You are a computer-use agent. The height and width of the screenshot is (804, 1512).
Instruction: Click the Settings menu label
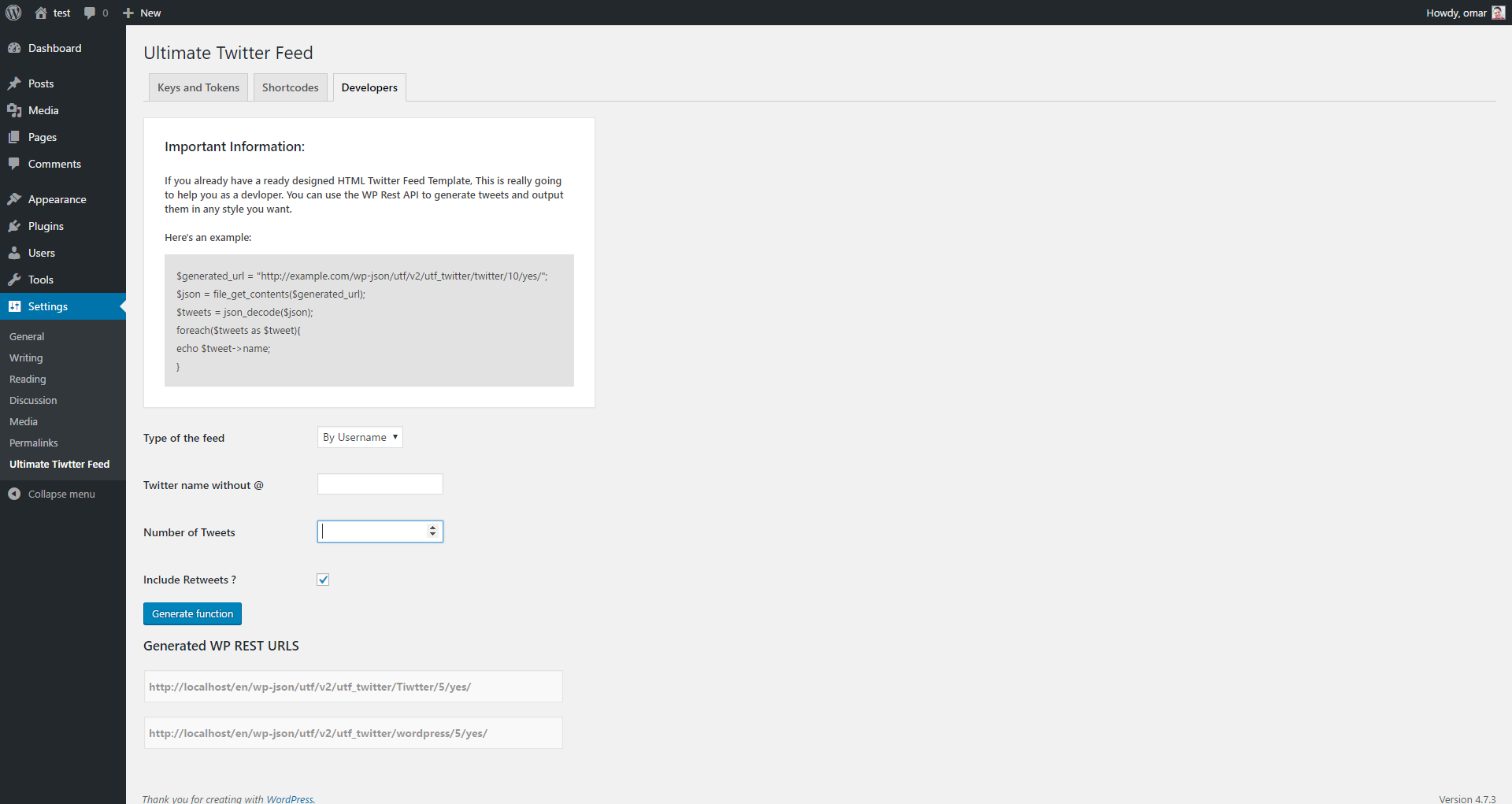tap(48, 306)
